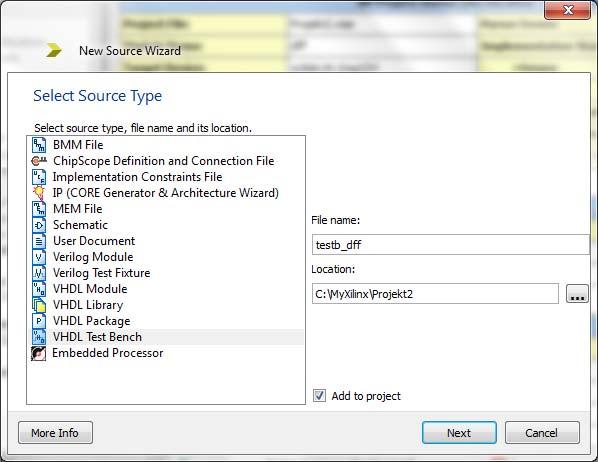The width and height of the screenshot is (598, 462).
Task: Select IP (CORE Generator & Architecture Wizard)
Action: click(166, 193)
